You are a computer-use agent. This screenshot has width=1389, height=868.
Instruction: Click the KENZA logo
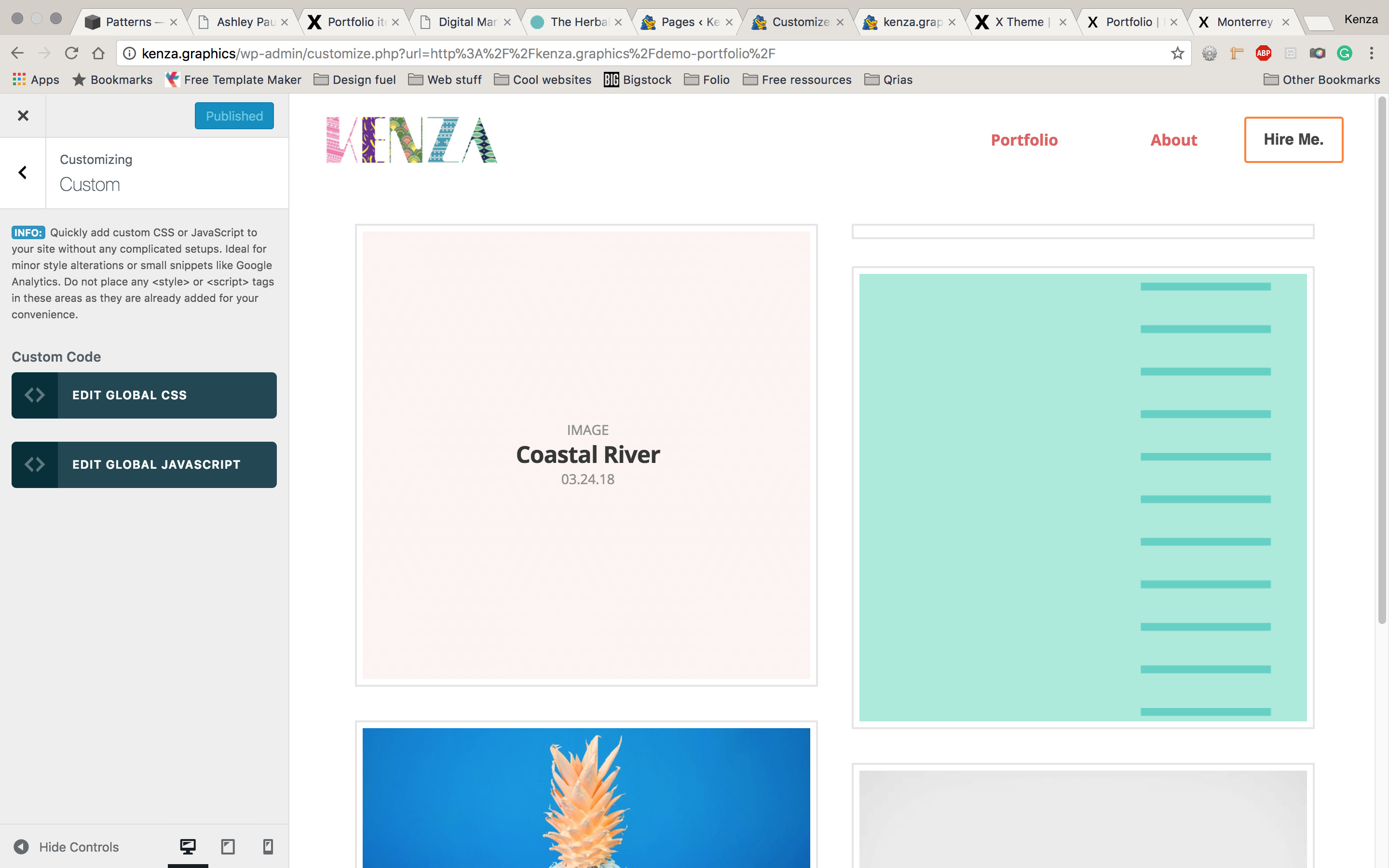(x=411, y=140)
